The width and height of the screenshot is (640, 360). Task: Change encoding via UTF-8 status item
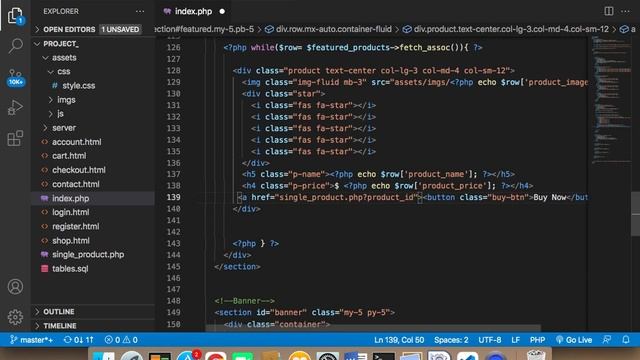click(x=490, y=340)
